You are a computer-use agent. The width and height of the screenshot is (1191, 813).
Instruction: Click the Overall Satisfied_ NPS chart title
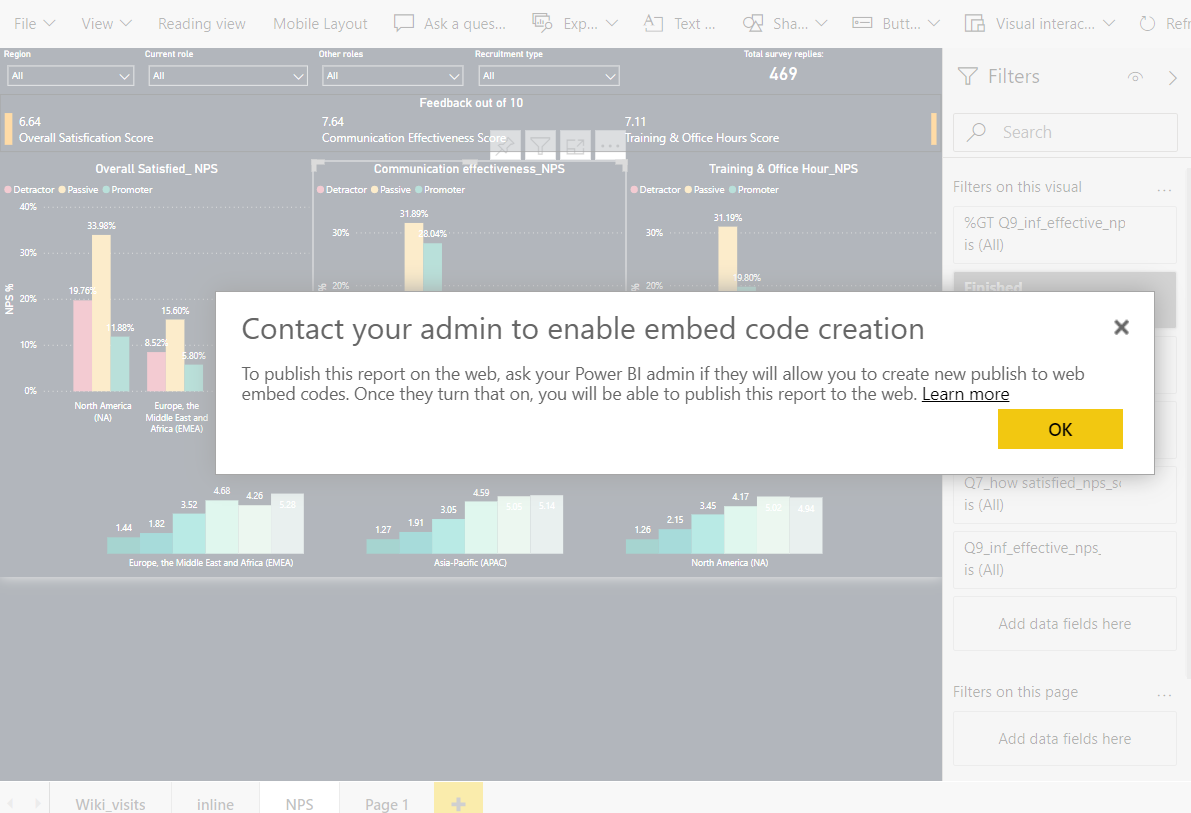coord(156,169)
